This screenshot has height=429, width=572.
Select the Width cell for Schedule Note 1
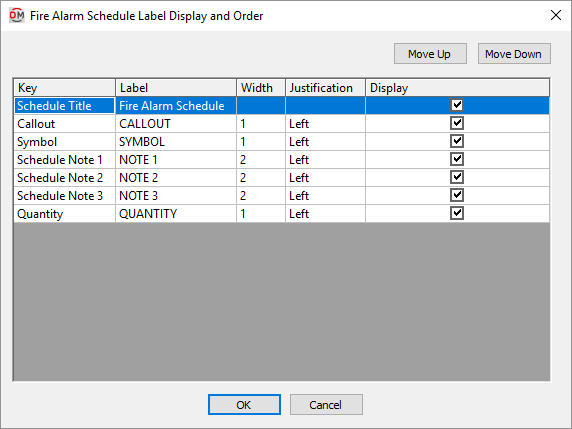(261, 160)
